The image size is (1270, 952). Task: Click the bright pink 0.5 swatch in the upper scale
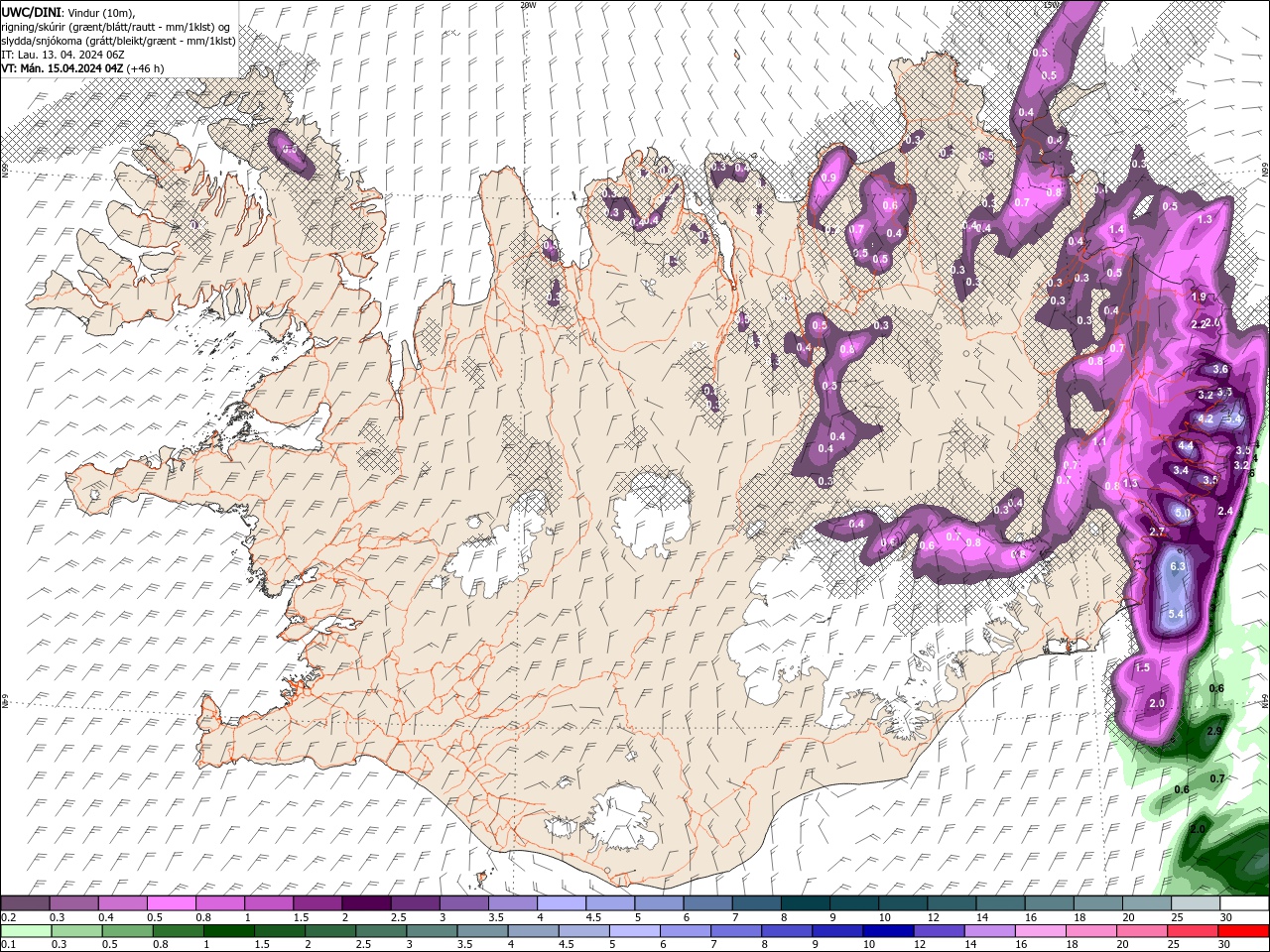[x=171, y=903]
